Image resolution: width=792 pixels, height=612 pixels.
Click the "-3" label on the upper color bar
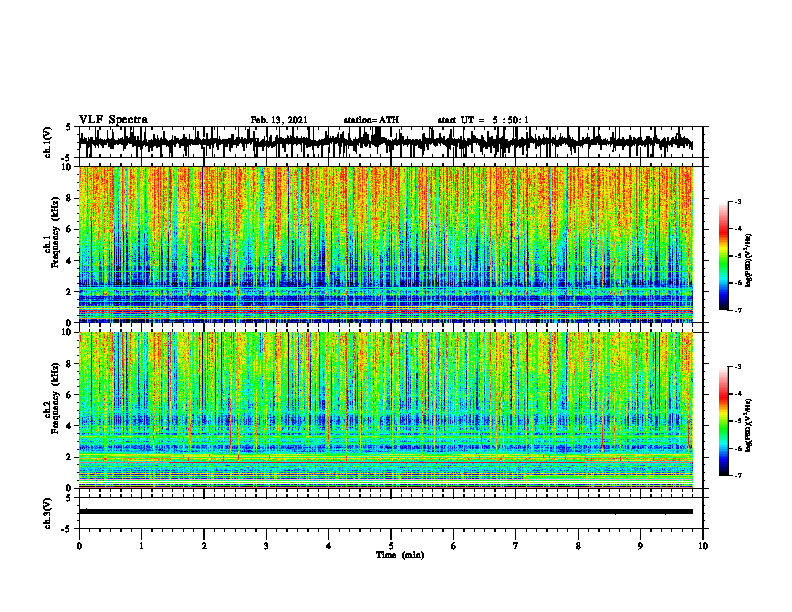[x=738, y=202]
